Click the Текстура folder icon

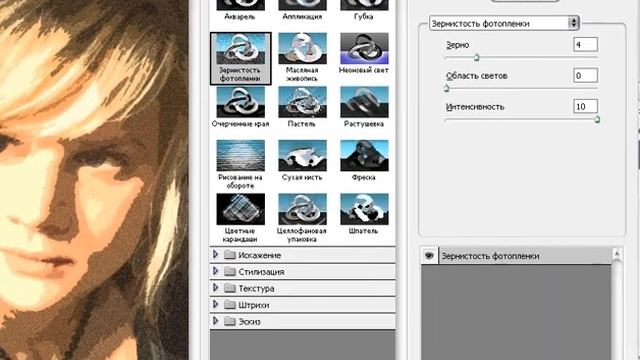pos(230,288)
